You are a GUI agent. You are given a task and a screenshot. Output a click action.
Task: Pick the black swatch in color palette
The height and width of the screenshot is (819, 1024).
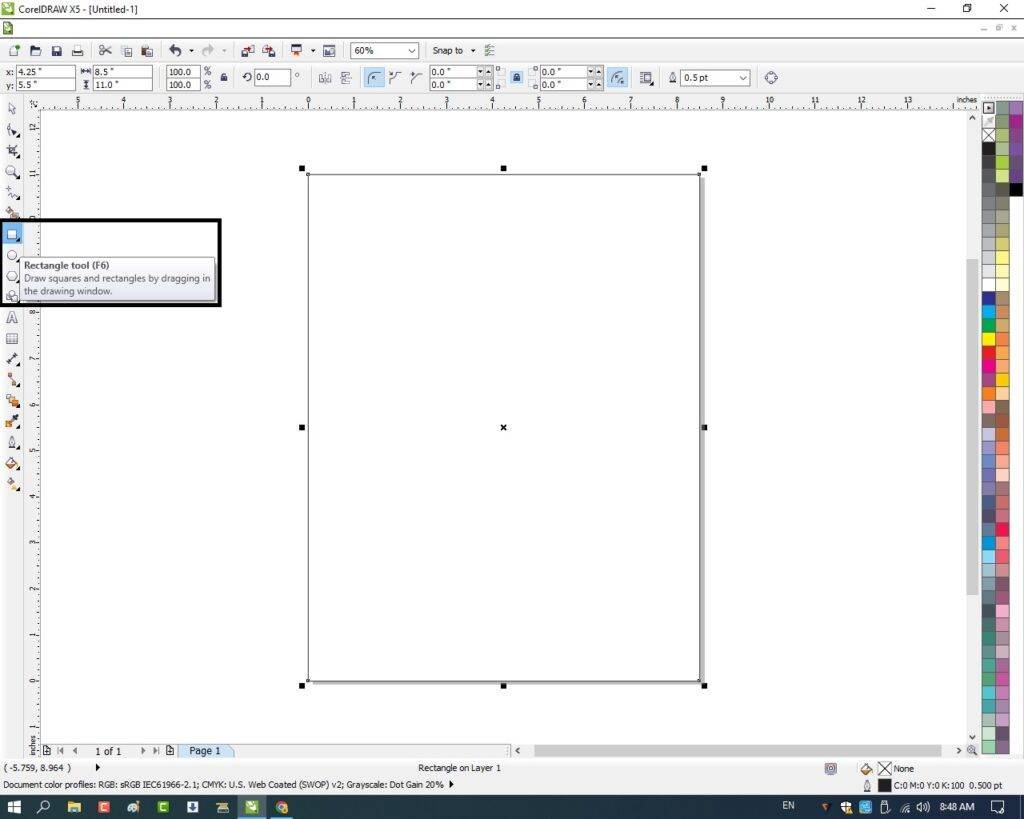pyautogui.click(x=989, y=149)
